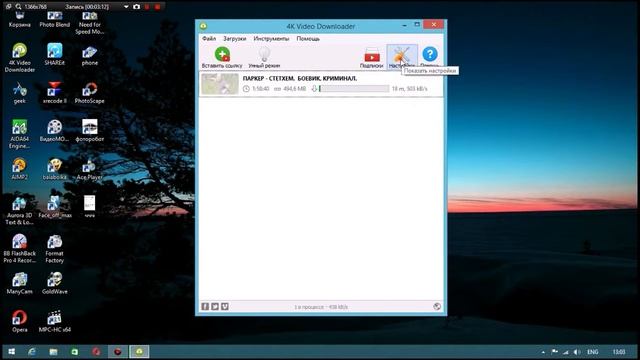Screen dimensions: 640x360
Task: Click the blue question mark help icon
Action: tap(430, 54)
